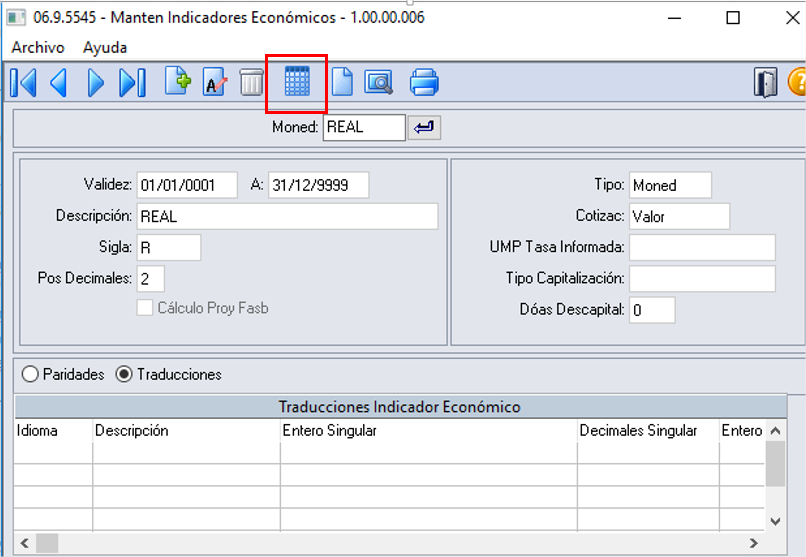Click the Dóas Descapital field
Viewport: 806px width, 557px height.
[x=652, y=310]
